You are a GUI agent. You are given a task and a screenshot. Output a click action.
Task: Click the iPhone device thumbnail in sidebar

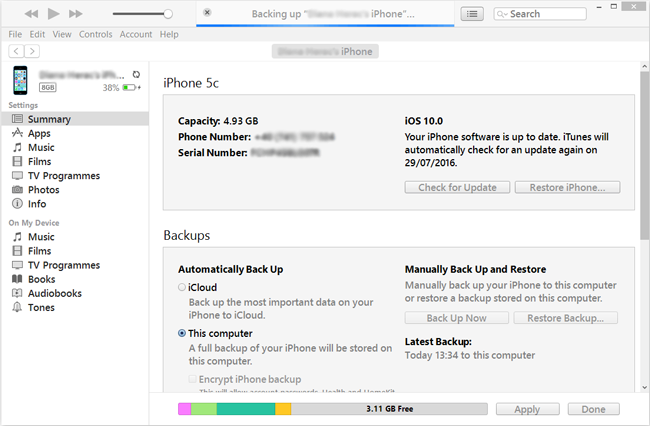(x=20, y=80)
